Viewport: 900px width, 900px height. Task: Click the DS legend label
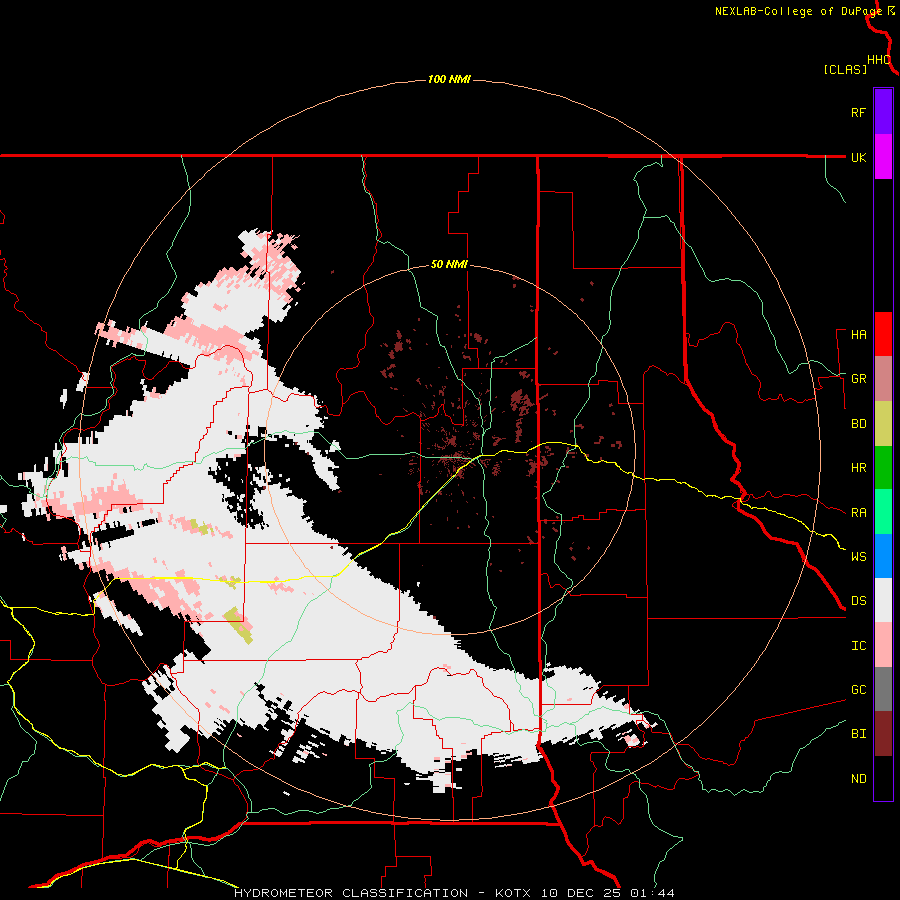(x=859, y=601)
